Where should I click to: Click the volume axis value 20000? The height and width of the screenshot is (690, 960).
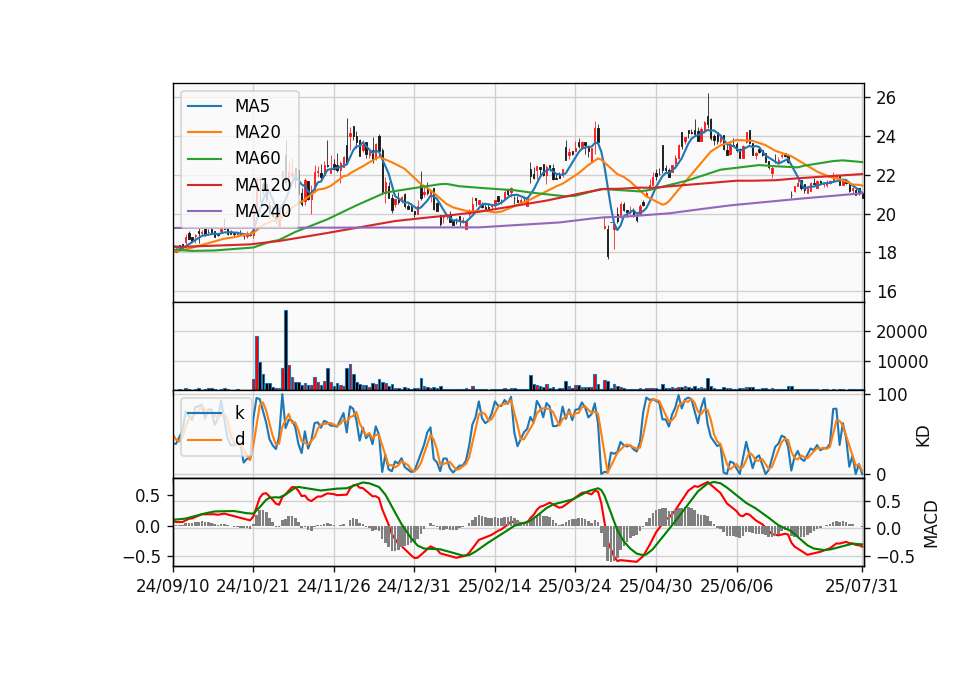tap(902, 332)
